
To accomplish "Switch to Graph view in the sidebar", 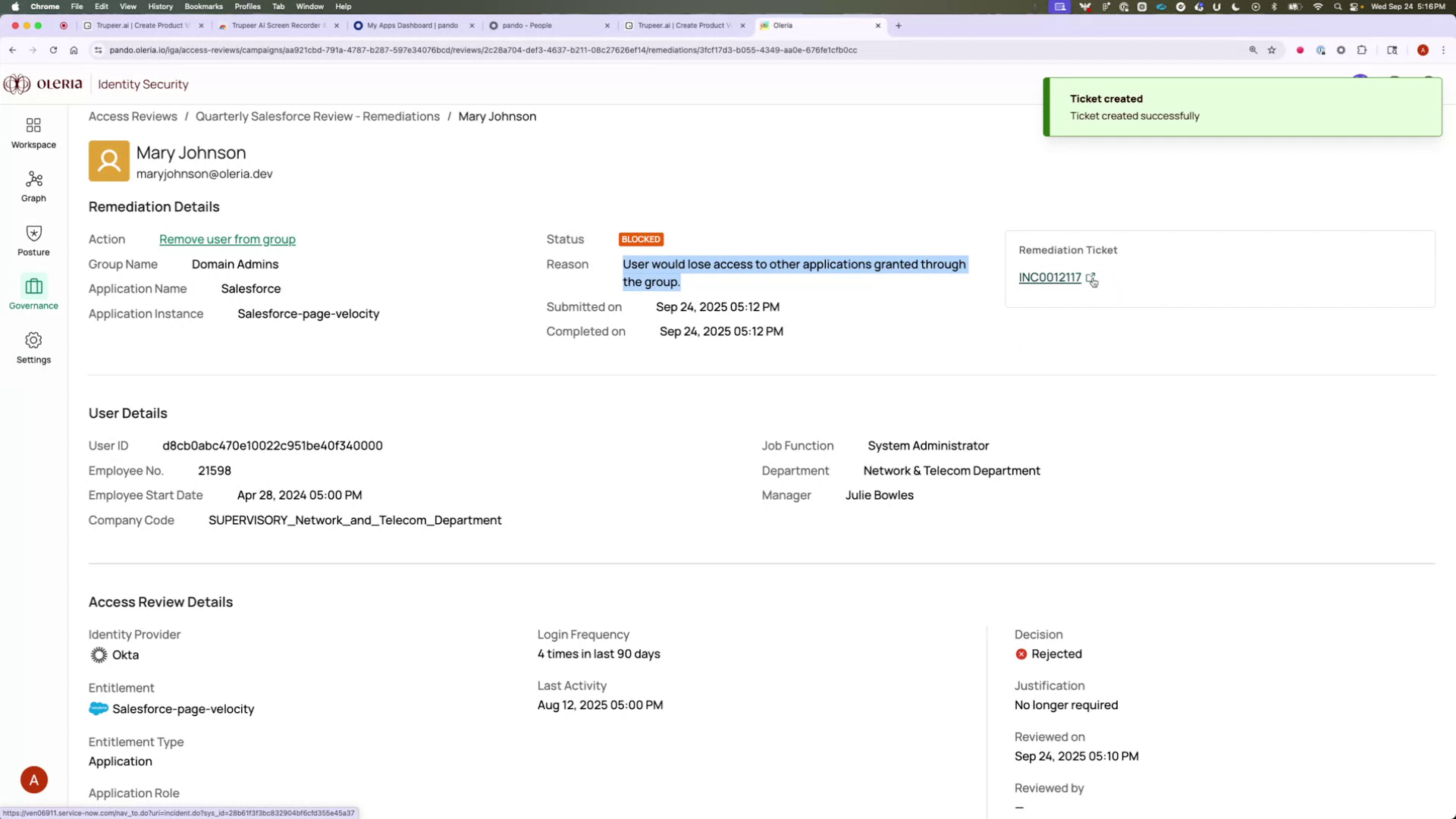I will pos(33,186).
